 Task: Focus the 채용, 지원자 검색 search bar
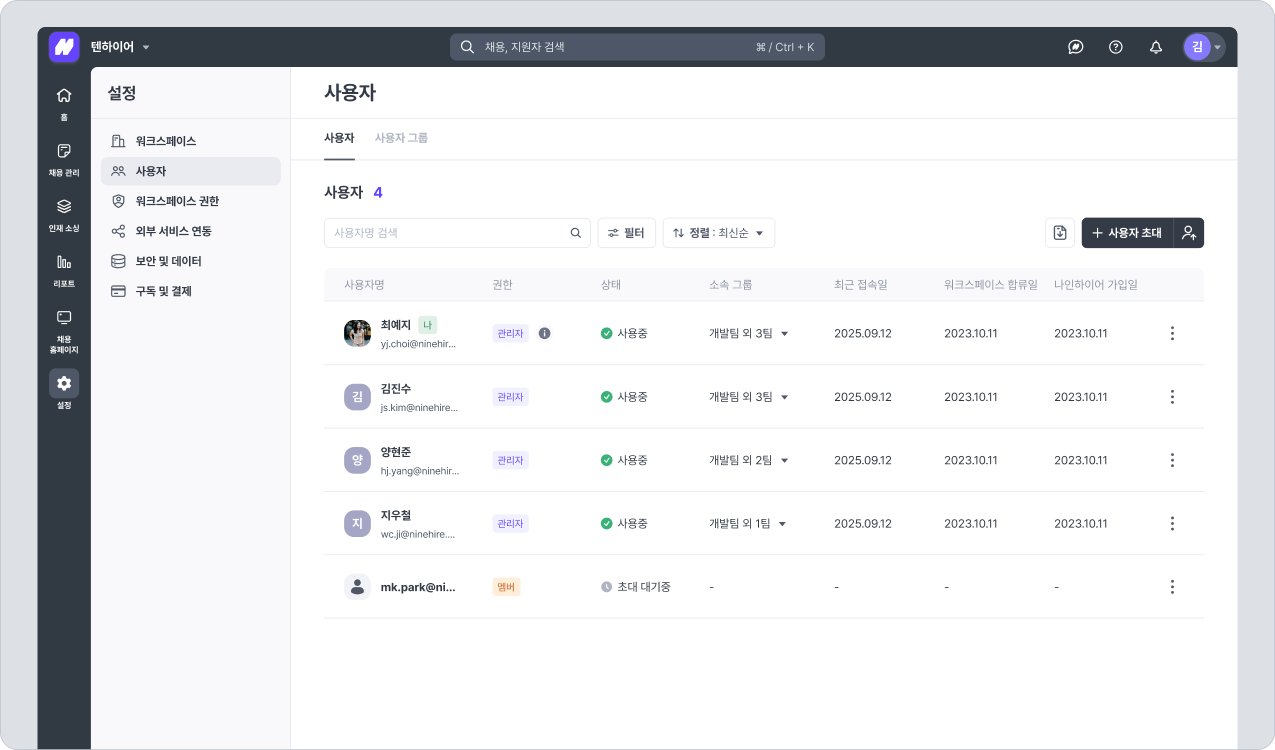(637, 47)
